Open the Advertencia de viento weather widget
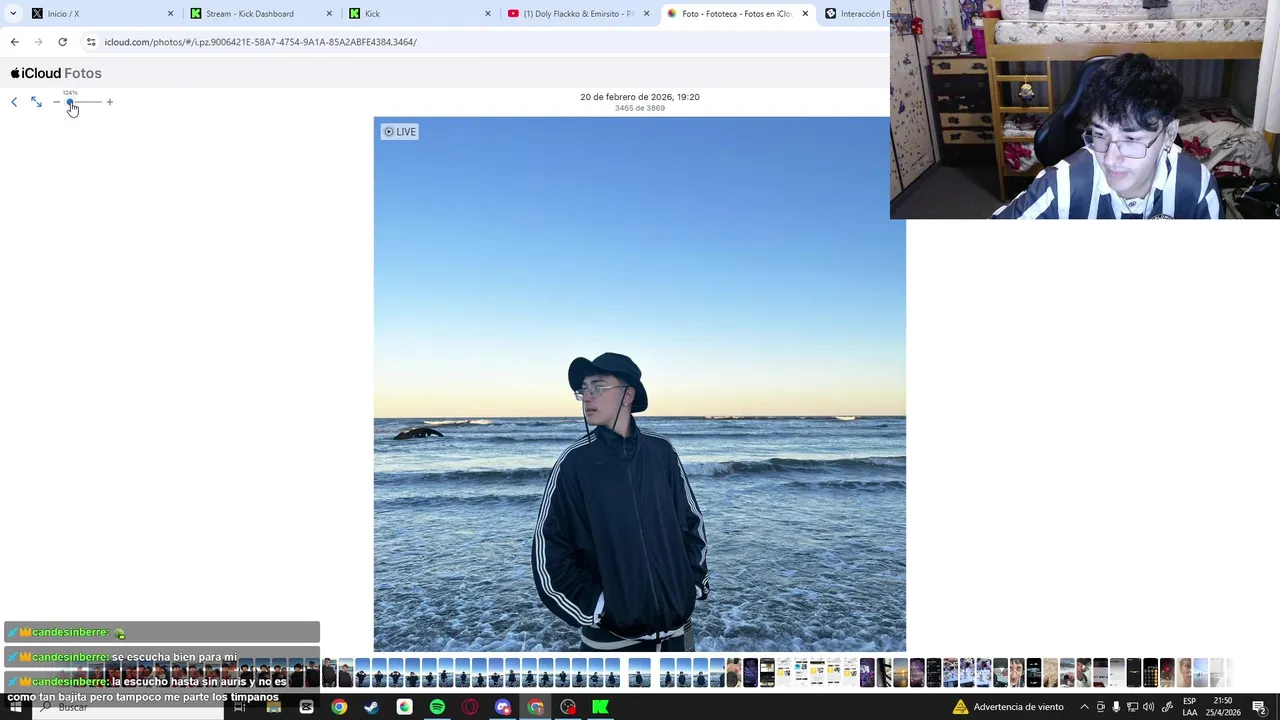Image resolution: width=1280 pixels, height=720 pixels. click(x=1008, y=707)
